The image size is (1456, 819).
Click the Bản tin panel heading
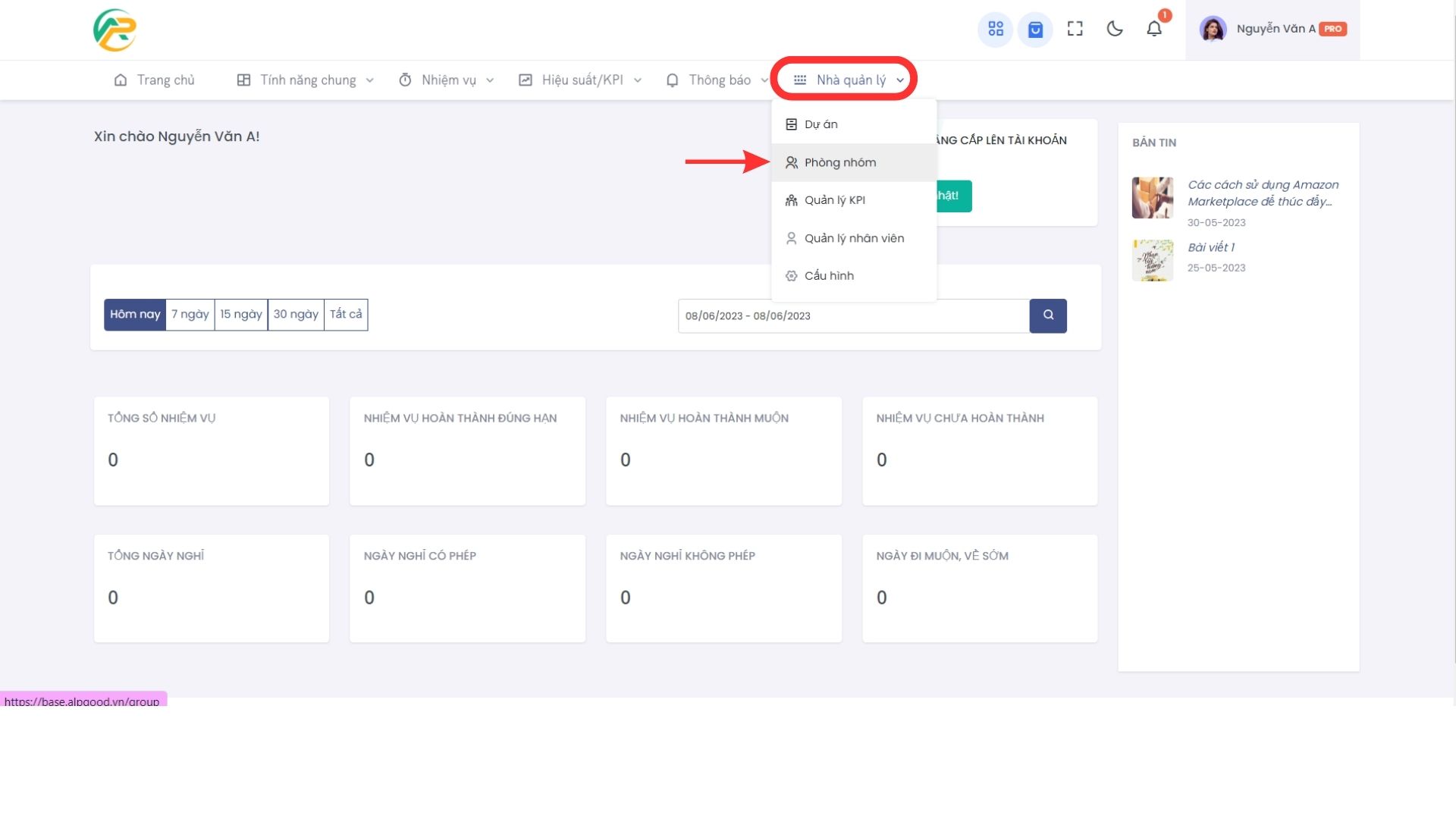[1154, 143]
